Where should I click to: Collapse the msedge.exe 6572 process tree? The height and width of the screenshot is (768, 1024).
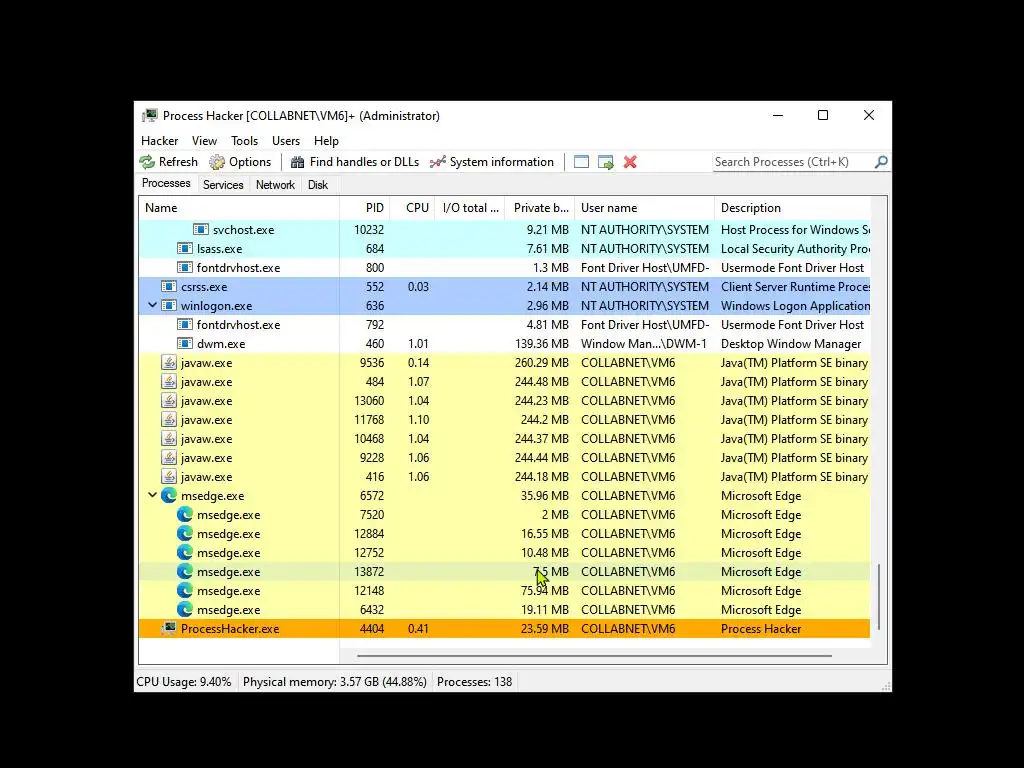[152, 495]
